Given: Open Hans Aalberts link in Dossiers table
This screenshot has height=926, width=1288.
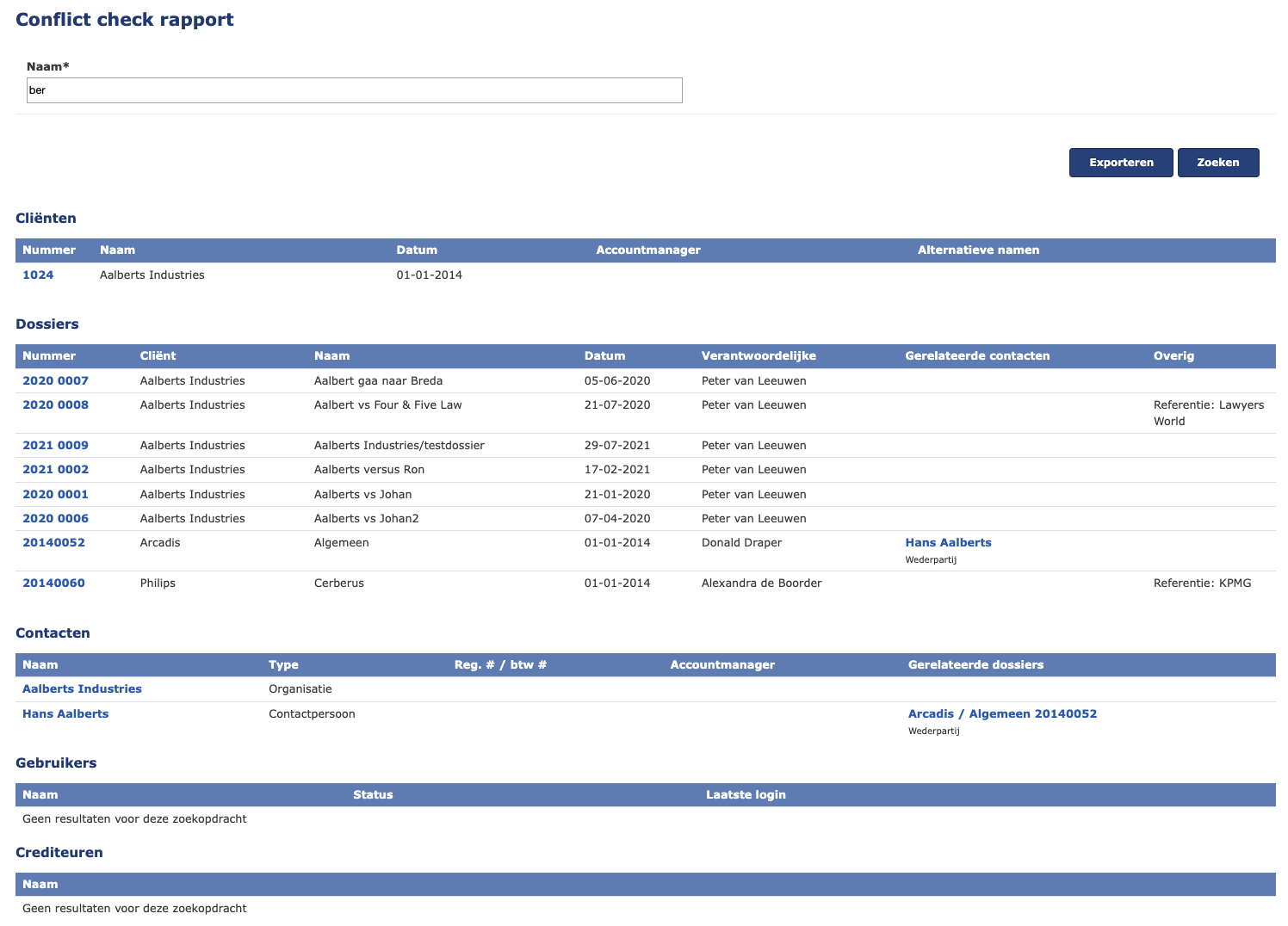Looking at the screenshot, I should 948,543.
